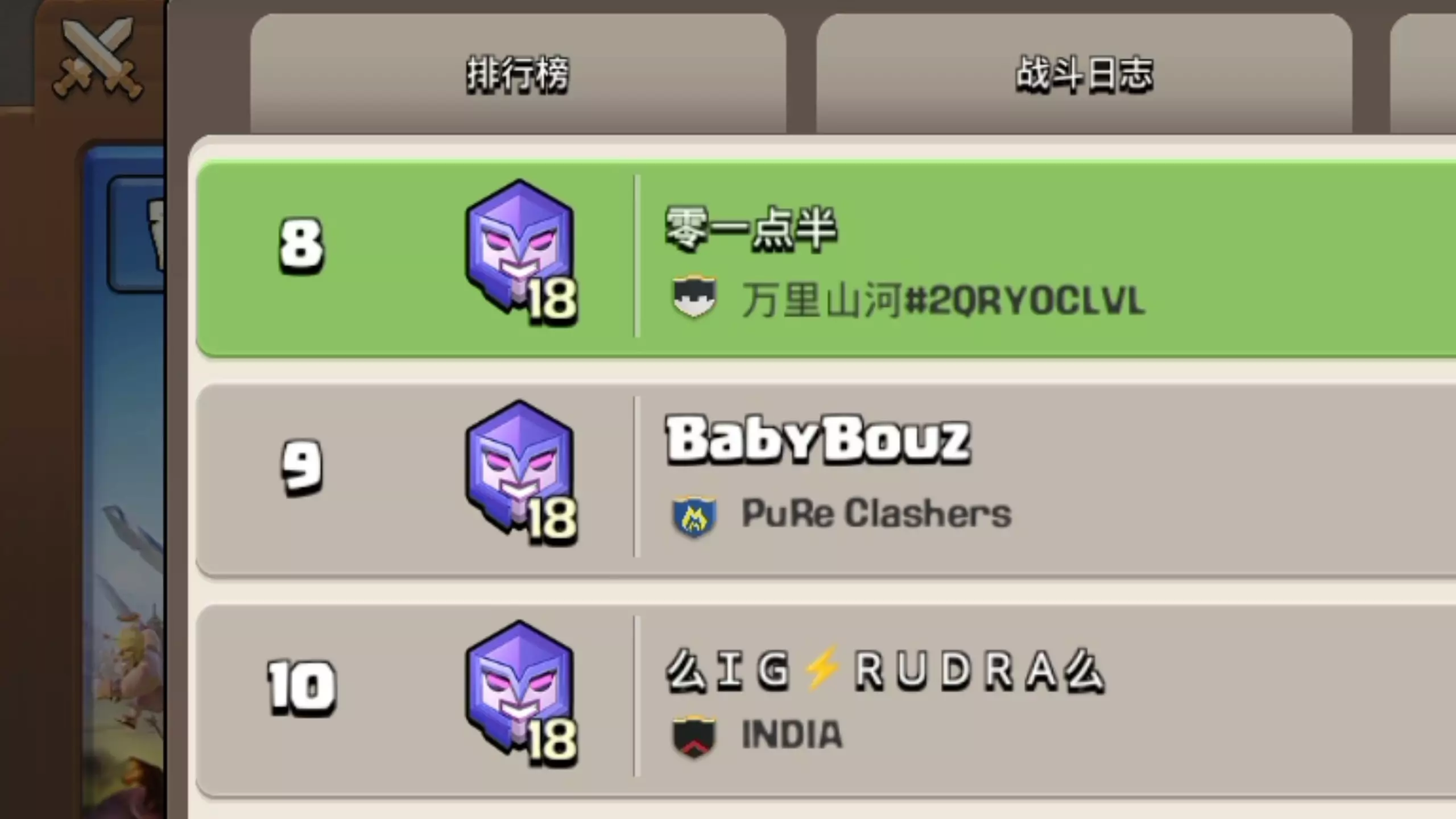Select the rank number 10
Image resolution: width=1456 pixels, height=819 pixels.
301,686
